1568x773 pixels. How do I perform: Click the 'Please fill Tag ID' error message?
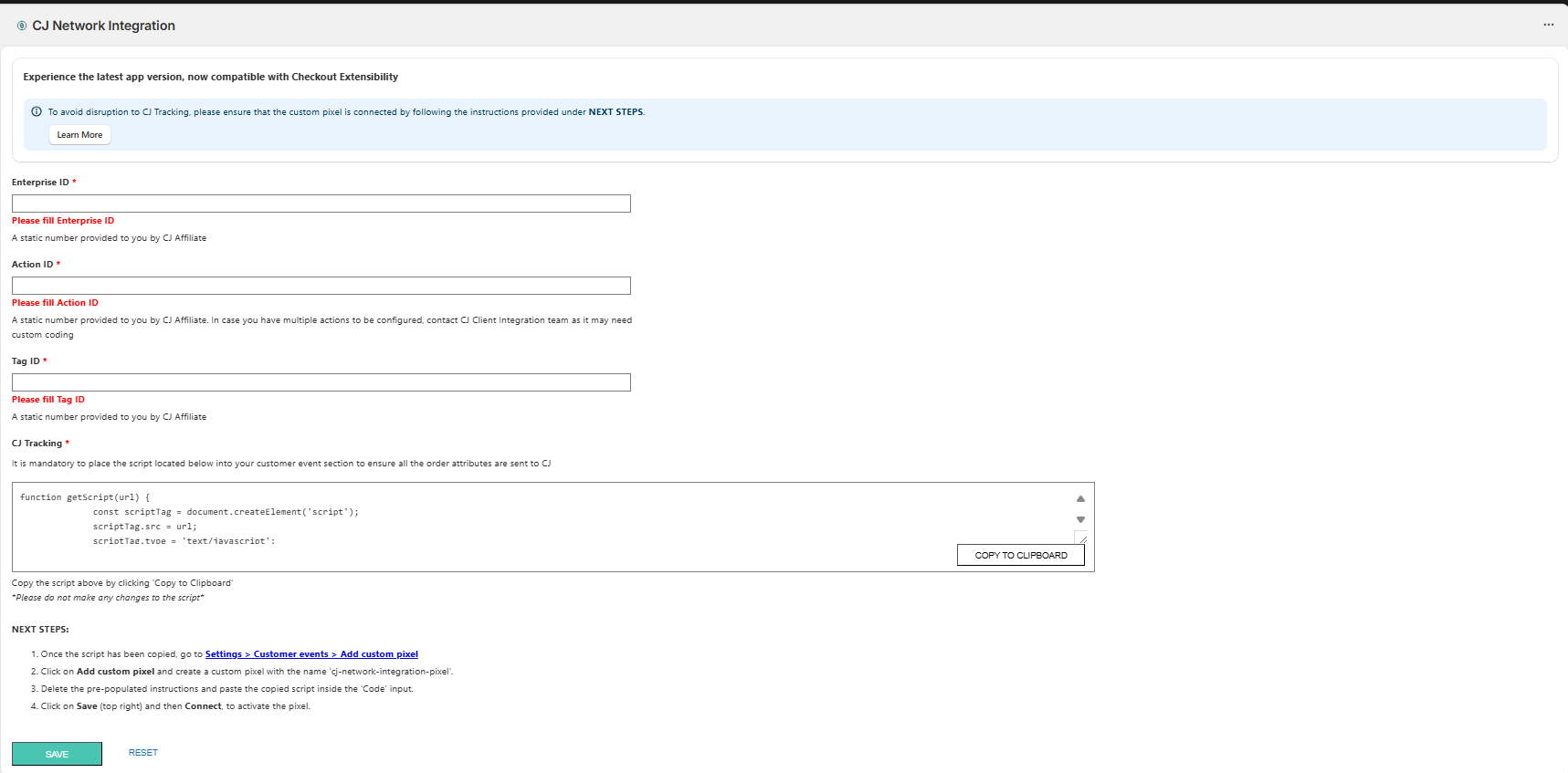[48, 400]
